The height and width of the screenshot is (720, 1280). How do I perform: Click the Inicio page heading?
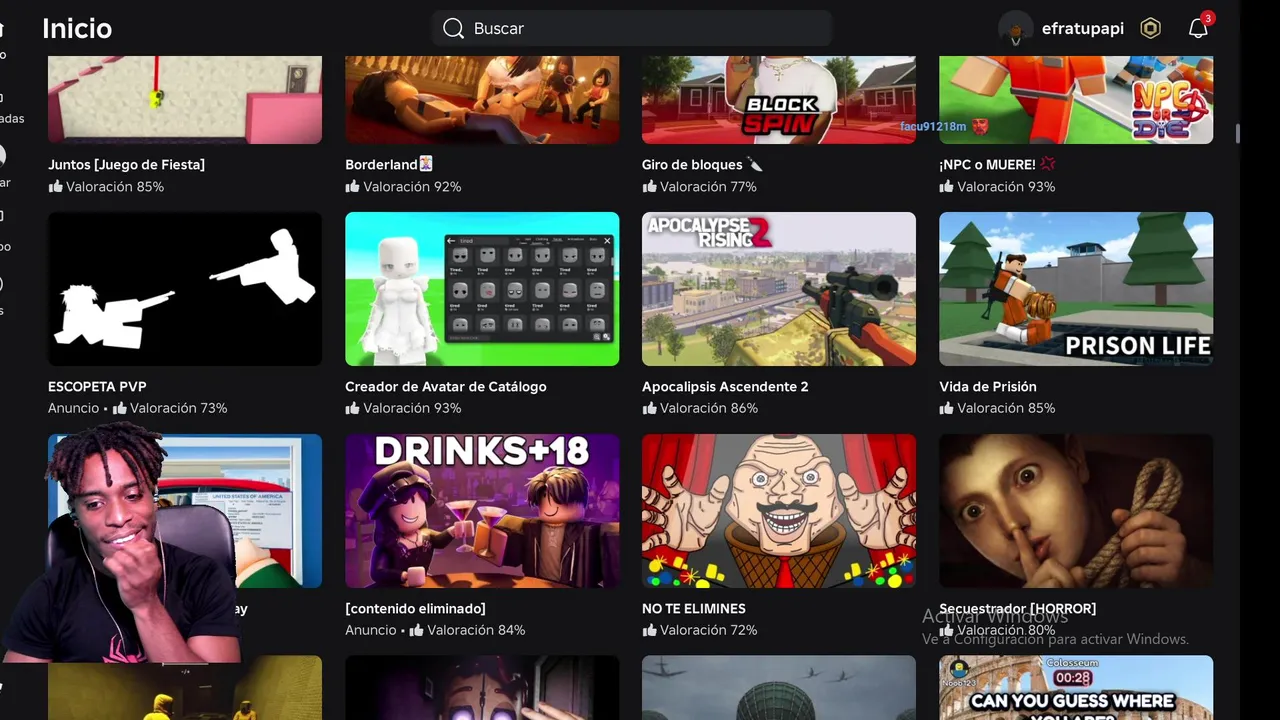pos(77,28)
